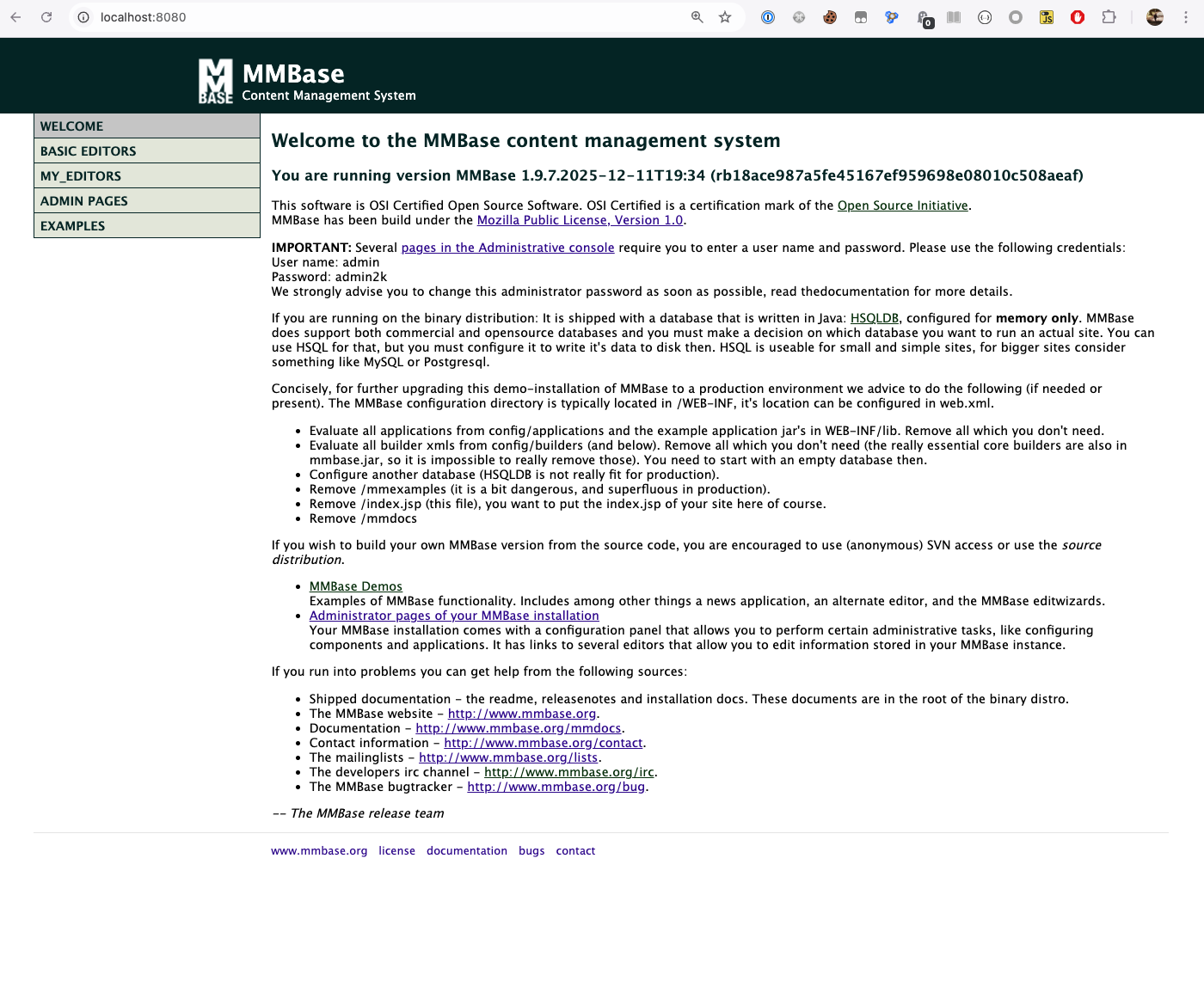Image resolution: width=1204 pixels, height=981 pixels.
Task: Bookmark this page with the star icon
Action: (x=725, y=17)
